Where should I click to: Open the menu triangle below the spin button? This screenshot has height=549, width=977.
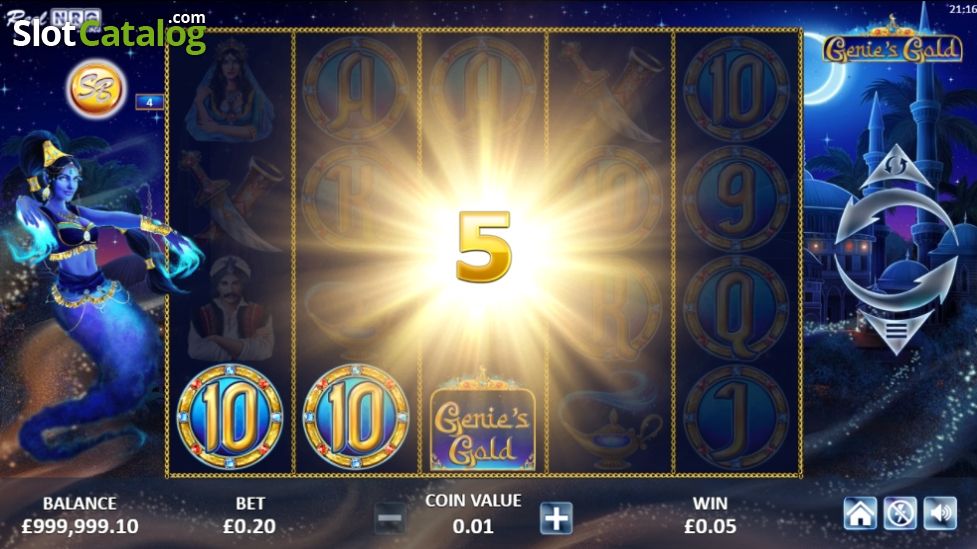(896, 331)
